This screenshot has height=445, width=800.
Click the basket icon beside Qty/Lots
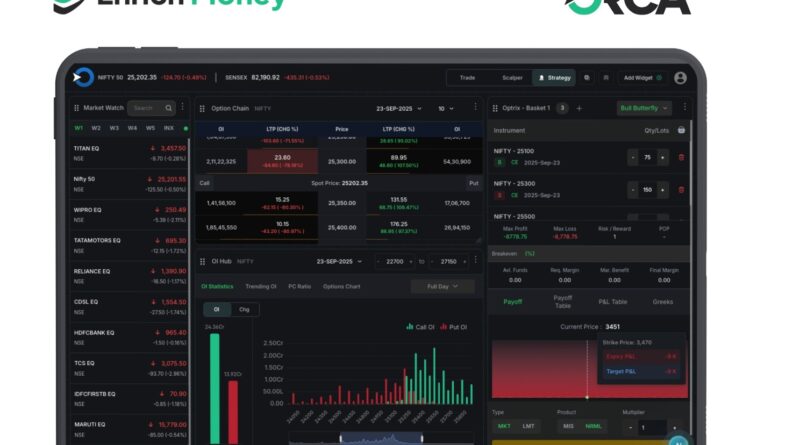681,130
